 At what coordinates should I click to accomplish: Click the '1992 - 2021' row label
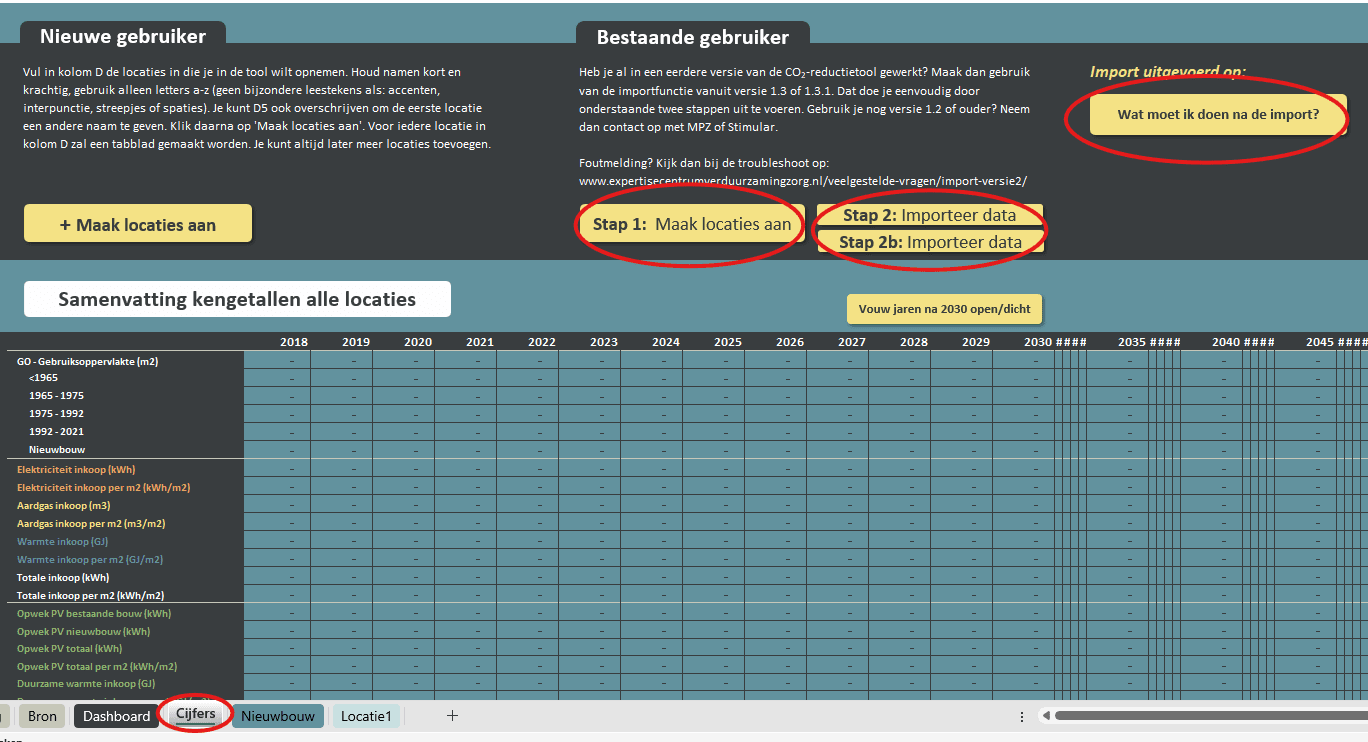(56, 432)
